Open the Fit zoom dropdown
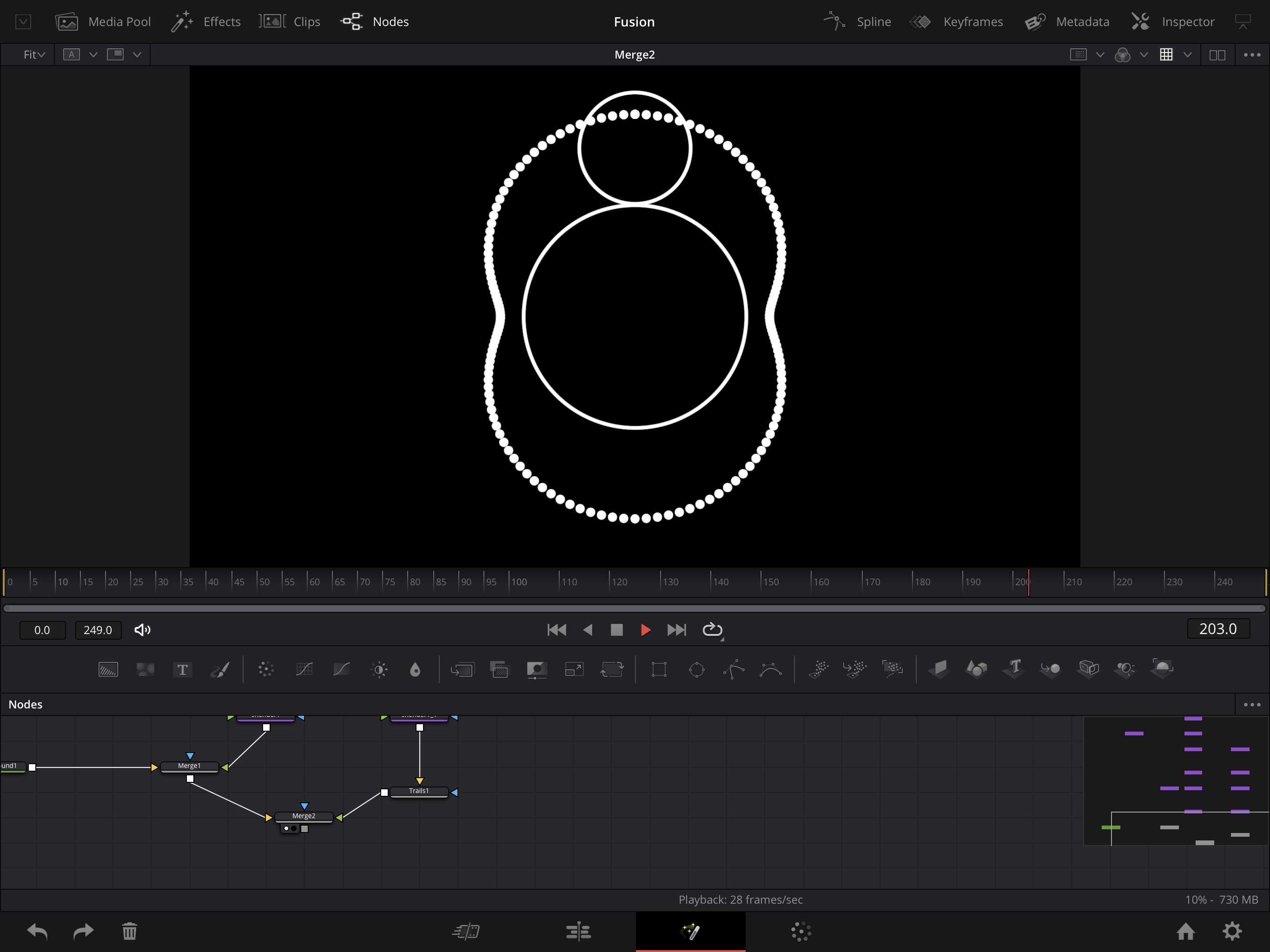Viewport: 1270px width, 952px height. 34,54
